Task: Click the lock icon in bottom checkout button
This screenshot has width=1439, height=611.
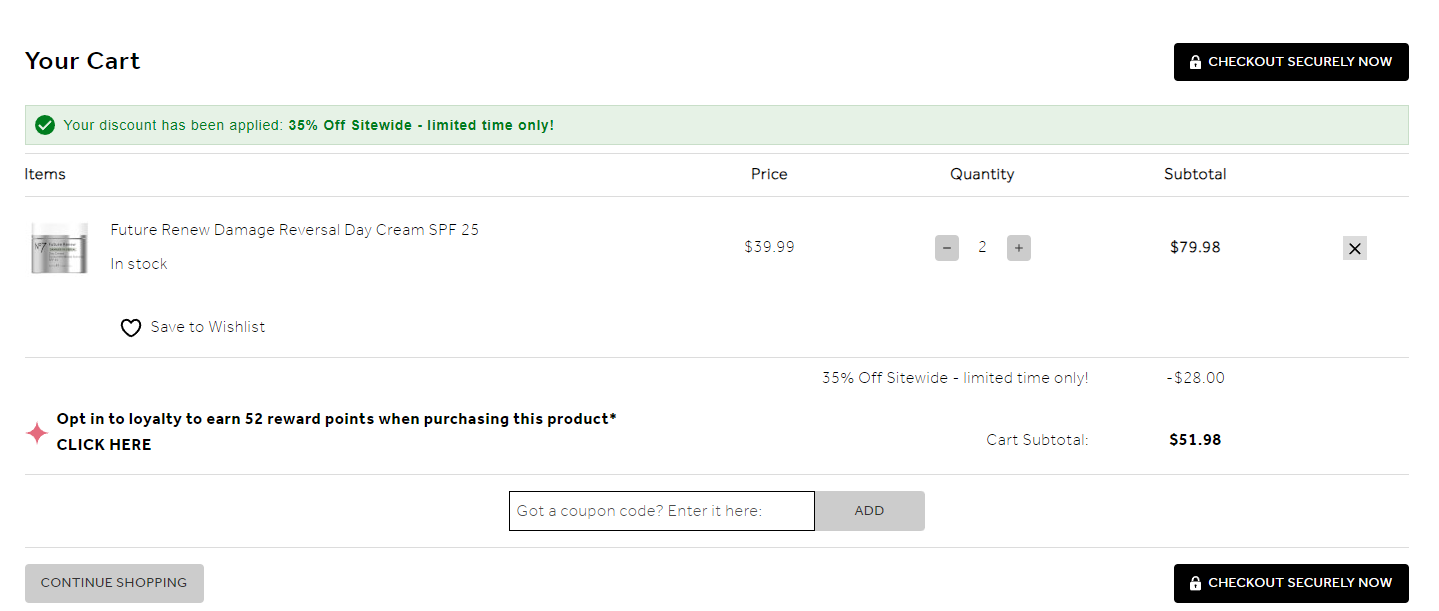Action: (1195, 583)
